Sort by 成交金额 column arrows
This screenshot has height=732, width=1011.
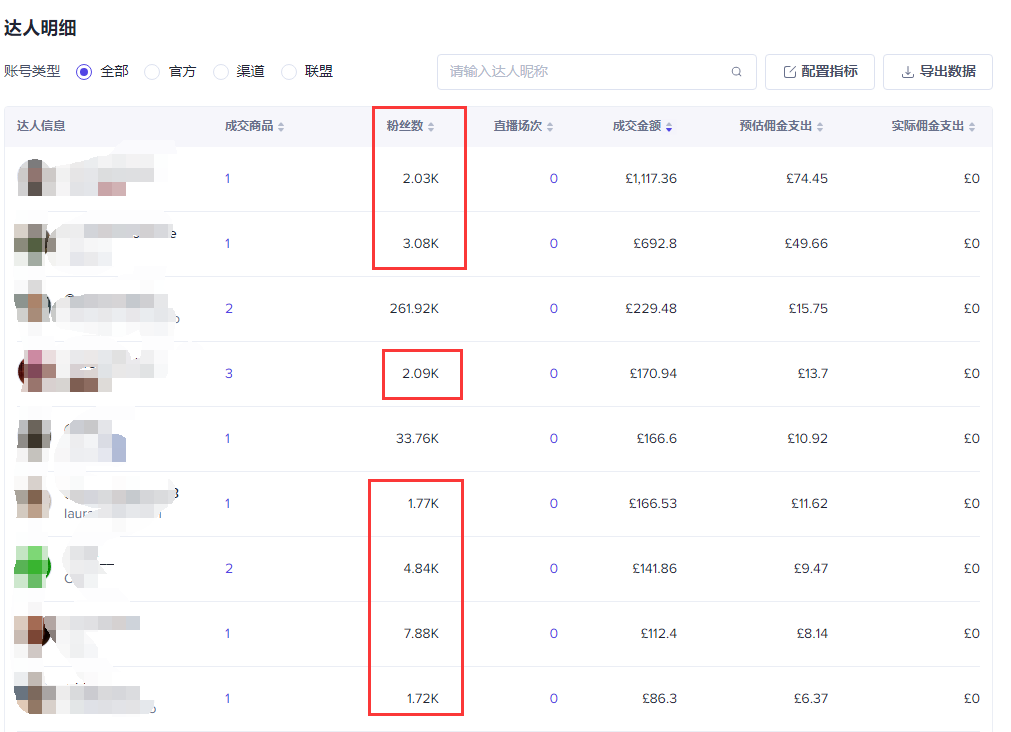click(x=669, y=127)
